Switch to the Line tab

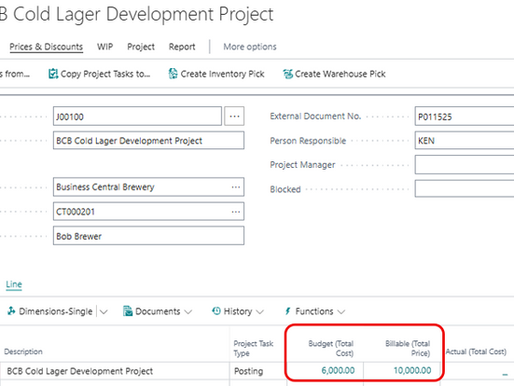pyautogui.click(x=14, y=284)
